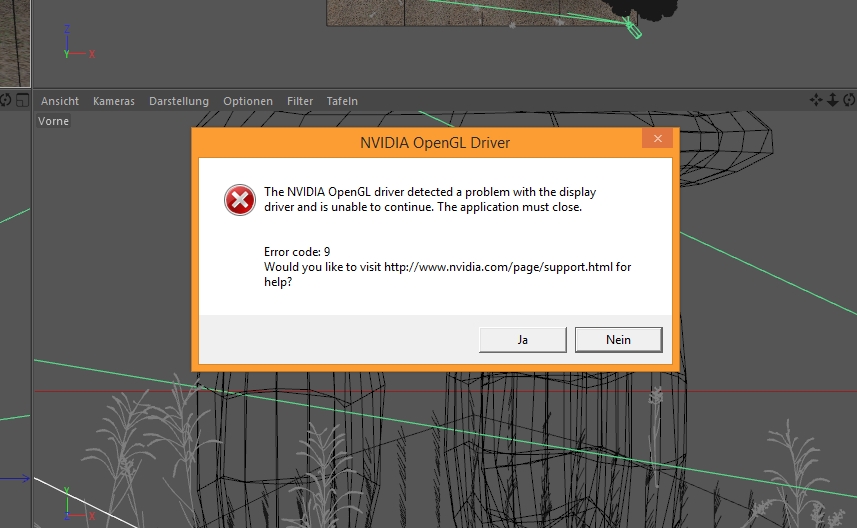Open the Filter viewport menu
The height and width of the screenshot is (528, 857).
pos(300,101)
